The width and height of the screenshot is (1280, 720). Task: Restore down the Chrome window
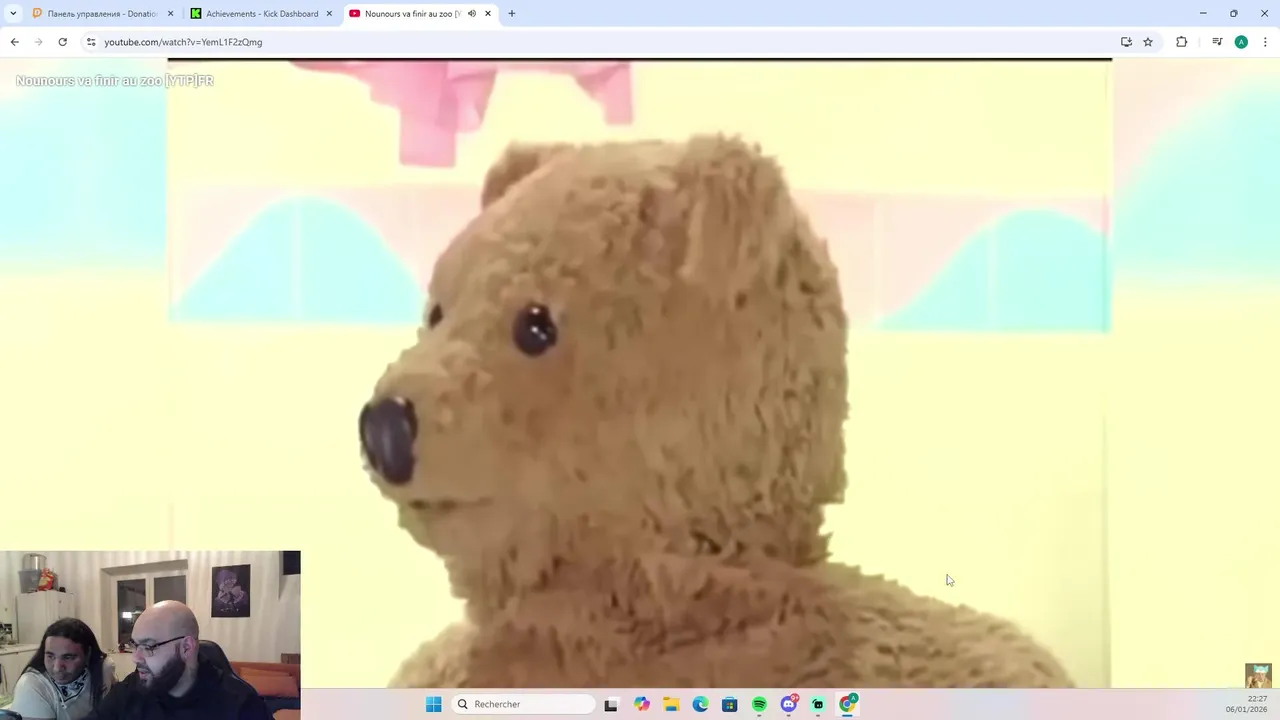(1234, 13)
